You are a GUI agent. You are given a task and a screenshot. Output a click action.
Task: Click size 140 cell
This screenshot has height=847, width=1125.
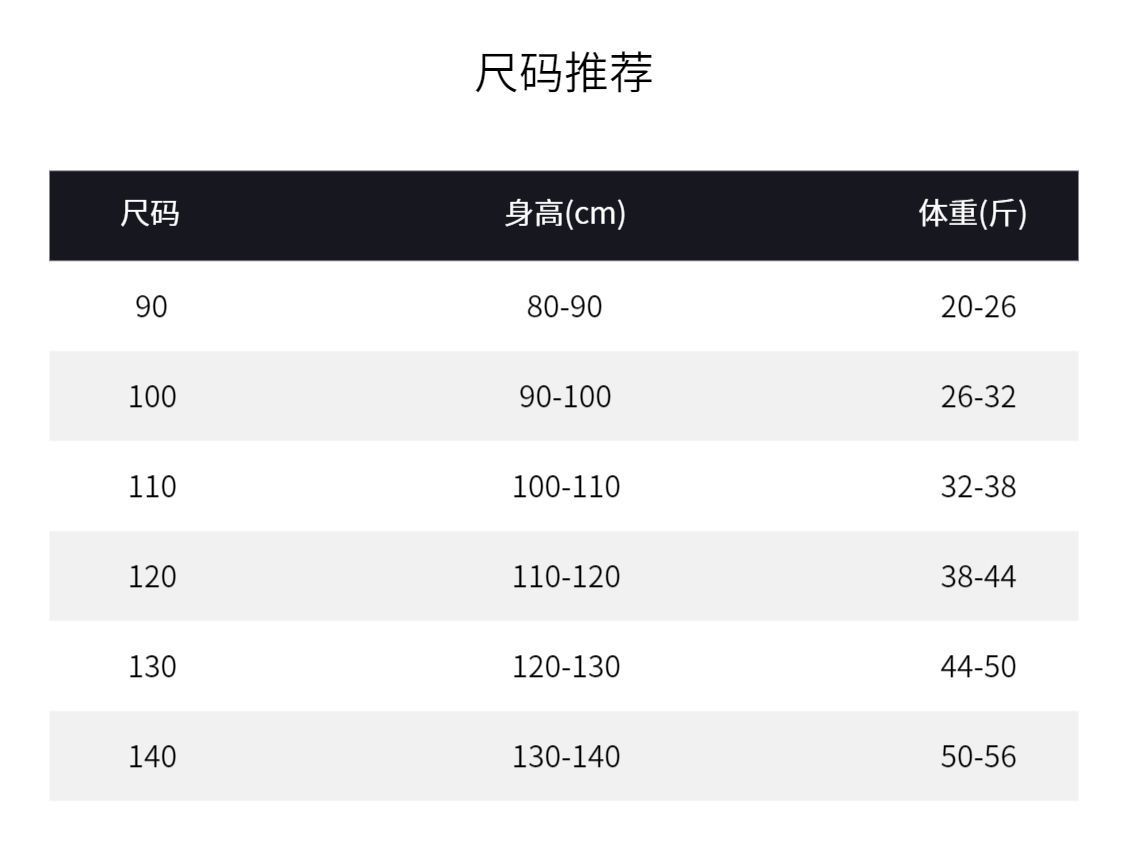[x=152, y=757]
